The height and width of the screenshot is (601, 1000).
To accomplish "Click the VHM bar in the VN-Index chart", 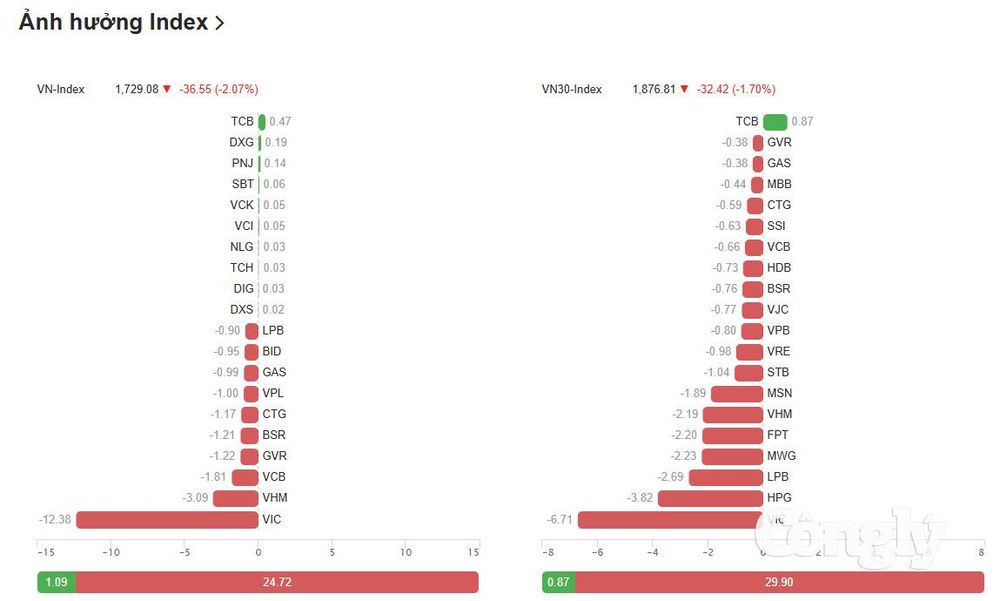I will (235, 498).
